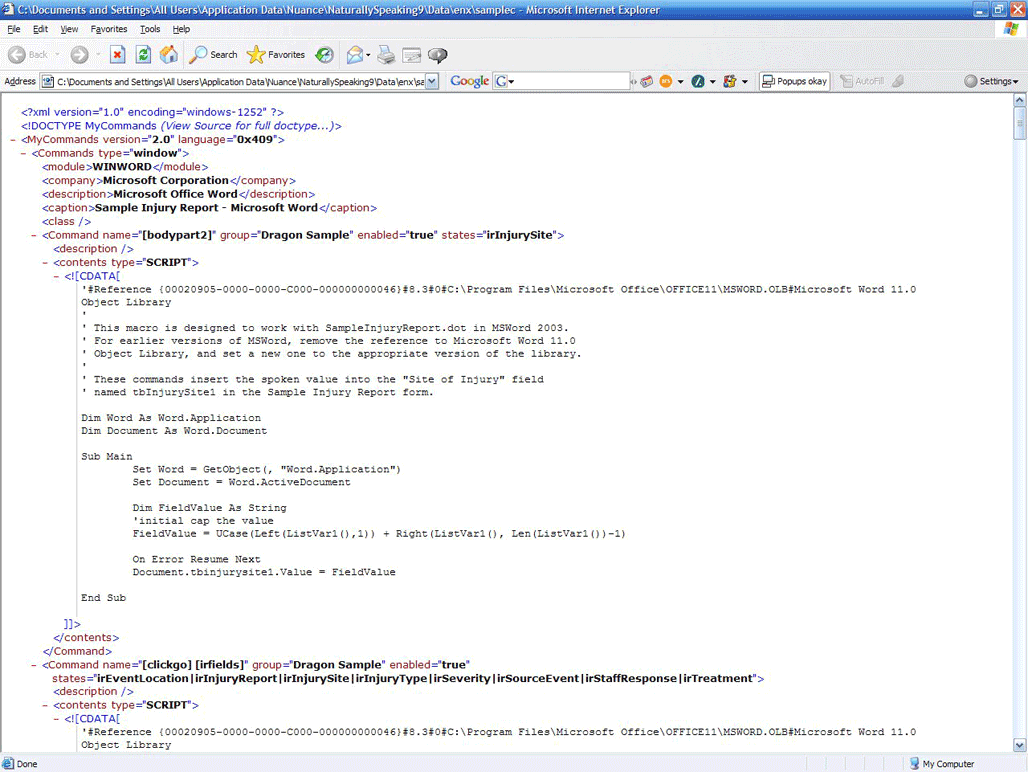Click the Discuss speech bubble icon

(437, 55)
